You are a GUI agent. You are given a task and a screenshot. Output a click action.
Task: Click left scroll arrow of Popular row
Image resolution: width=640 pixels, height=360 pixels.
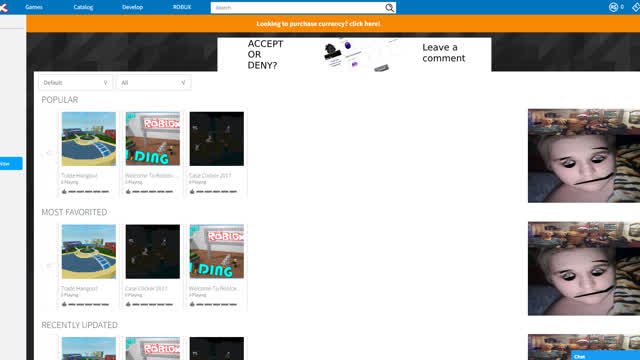click(49, 153)
